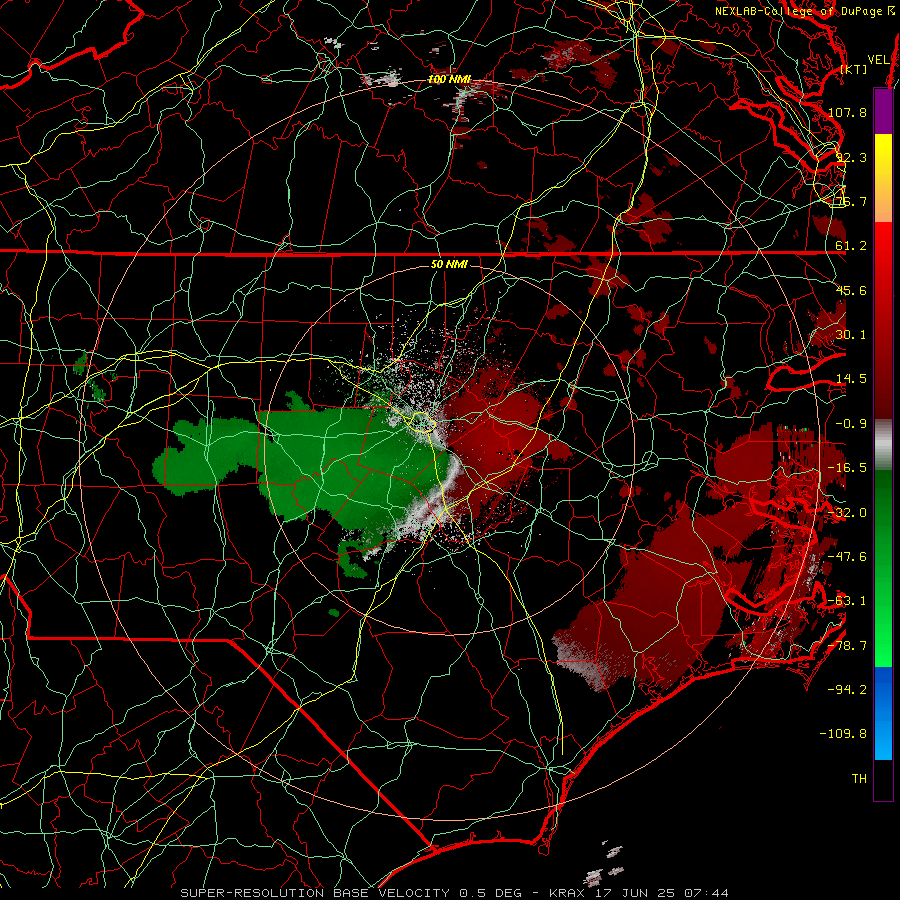Click SUPER-RESOLUTION BASE VELOCITY in the caption

point(317,893)
